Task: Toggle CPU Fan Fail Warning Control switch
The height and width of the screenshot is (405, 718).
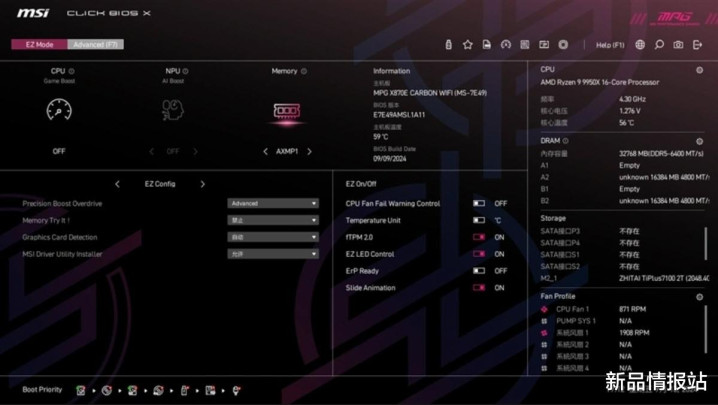Action: [479, 203]
